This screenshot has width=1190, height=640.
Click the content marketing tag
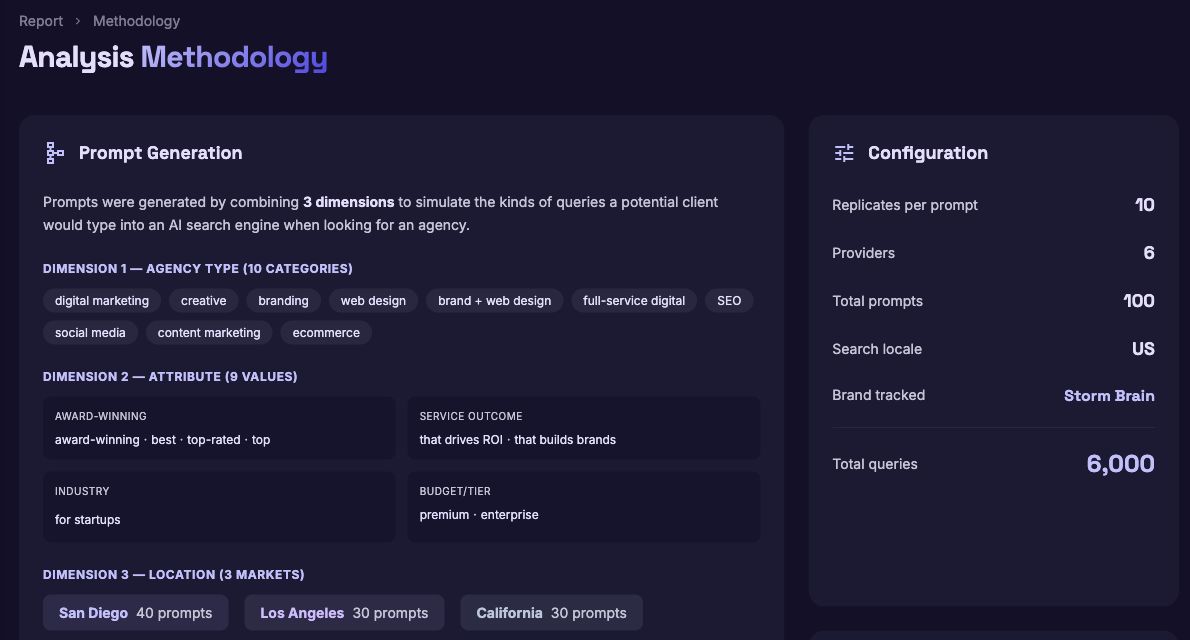pyautogui.click(x=209, y=333)
